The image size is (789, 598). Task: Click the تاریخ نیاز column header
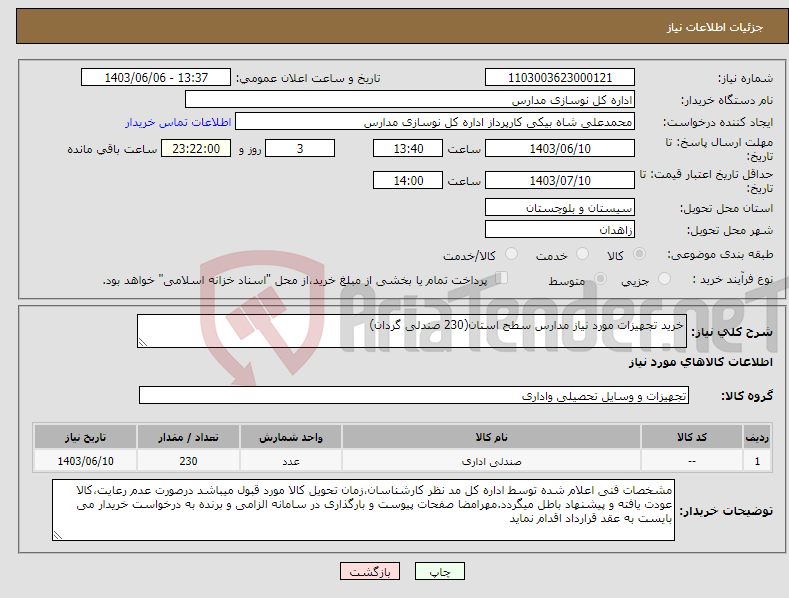85,437
